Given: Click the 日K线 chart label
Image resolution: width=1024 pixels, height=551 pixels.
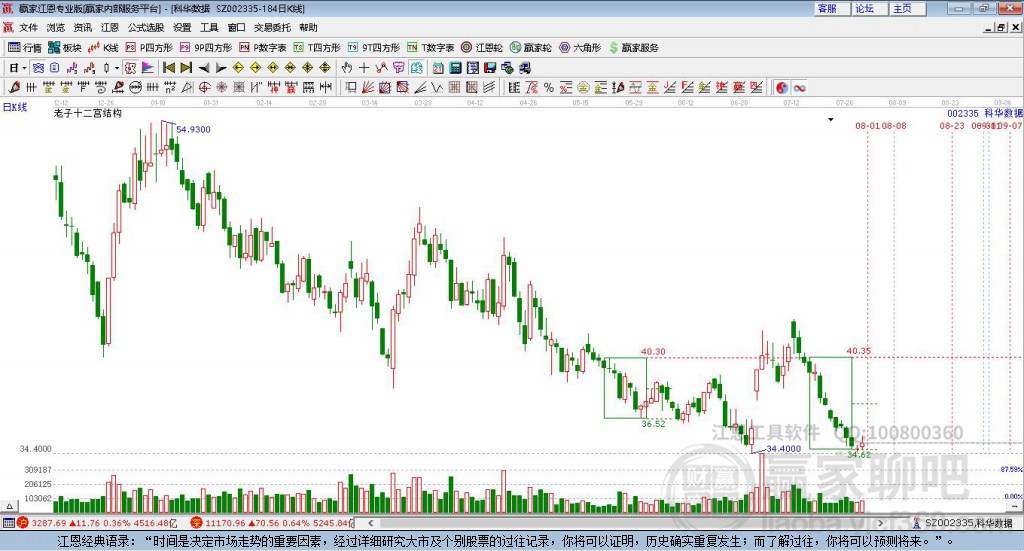Looking at the screenshot, I should (15, 107).
